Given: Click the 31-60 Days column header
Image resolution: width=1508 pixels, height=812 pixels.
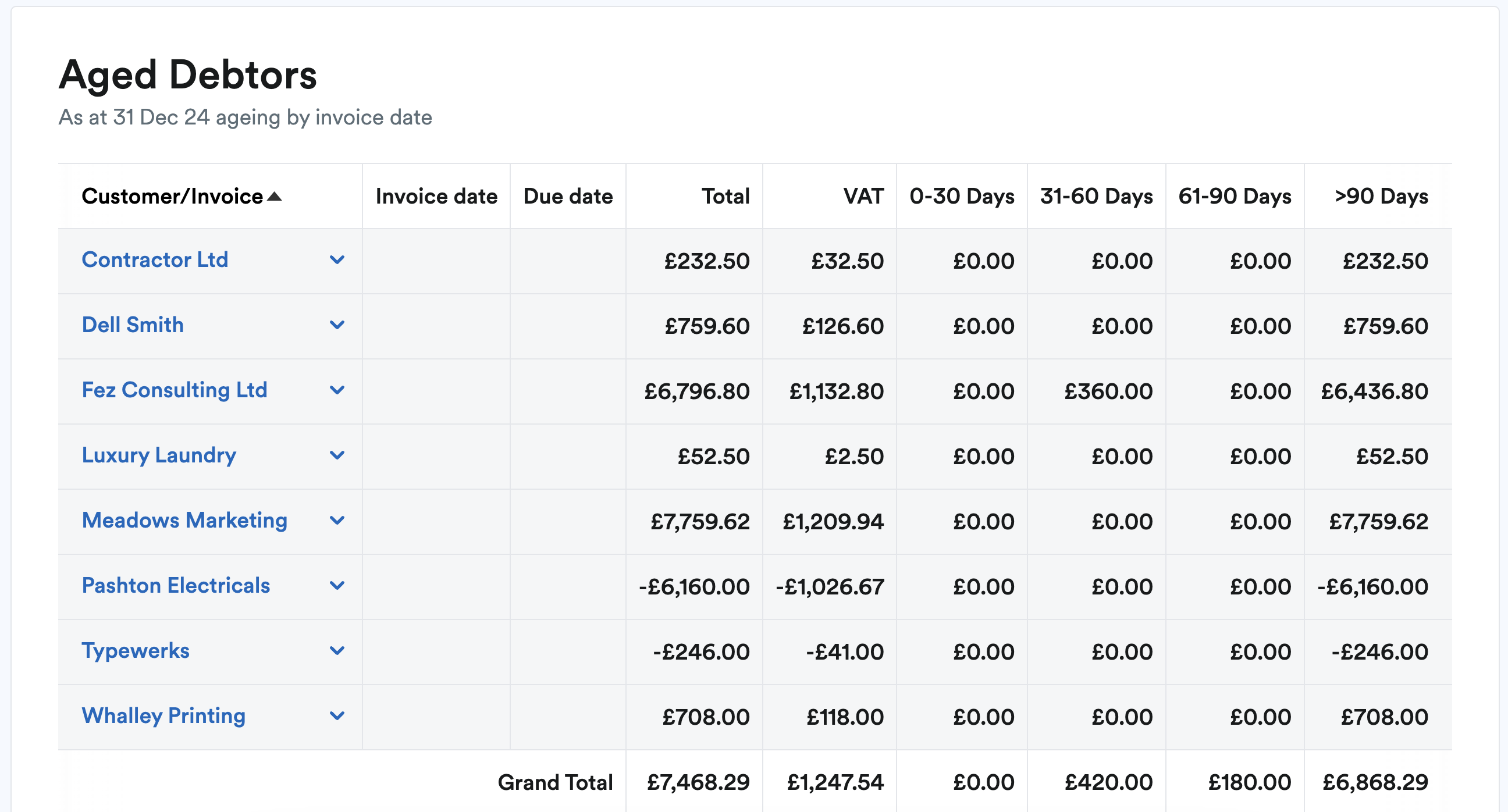Looking at the screenshot, I should point(1096,197).
